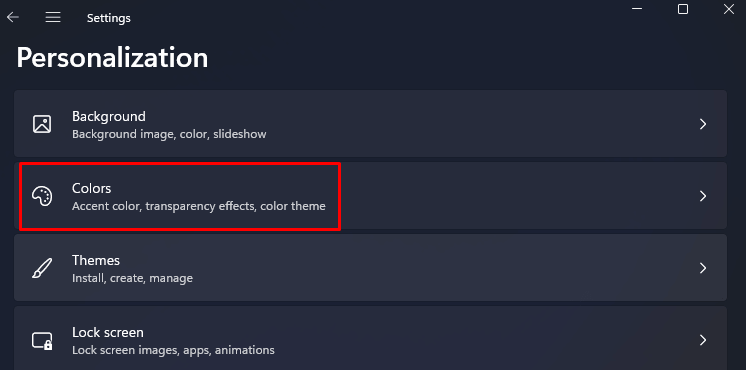Open Themes title entry
The image size is (746, 370).
click(x=96, y=261)
